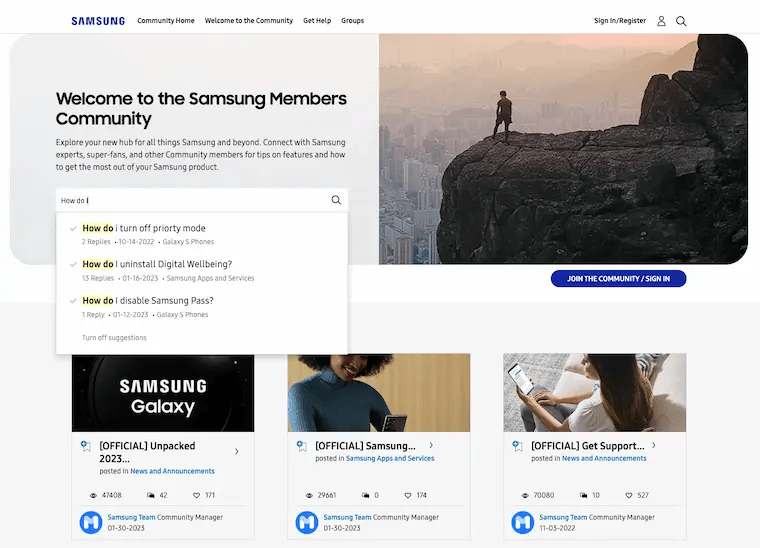Viewport: 760px width, 548px height.
Task: Open the user profile icon in header
Action: coord(661,21)
